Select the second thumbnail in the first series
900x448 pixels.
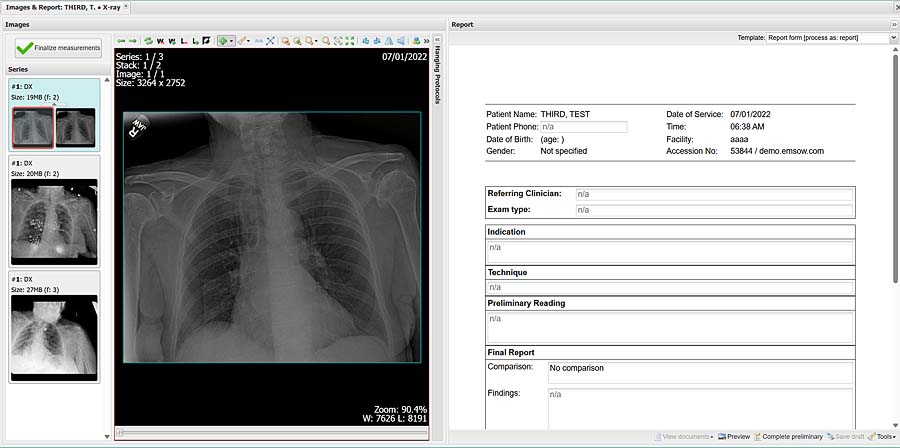76,127
